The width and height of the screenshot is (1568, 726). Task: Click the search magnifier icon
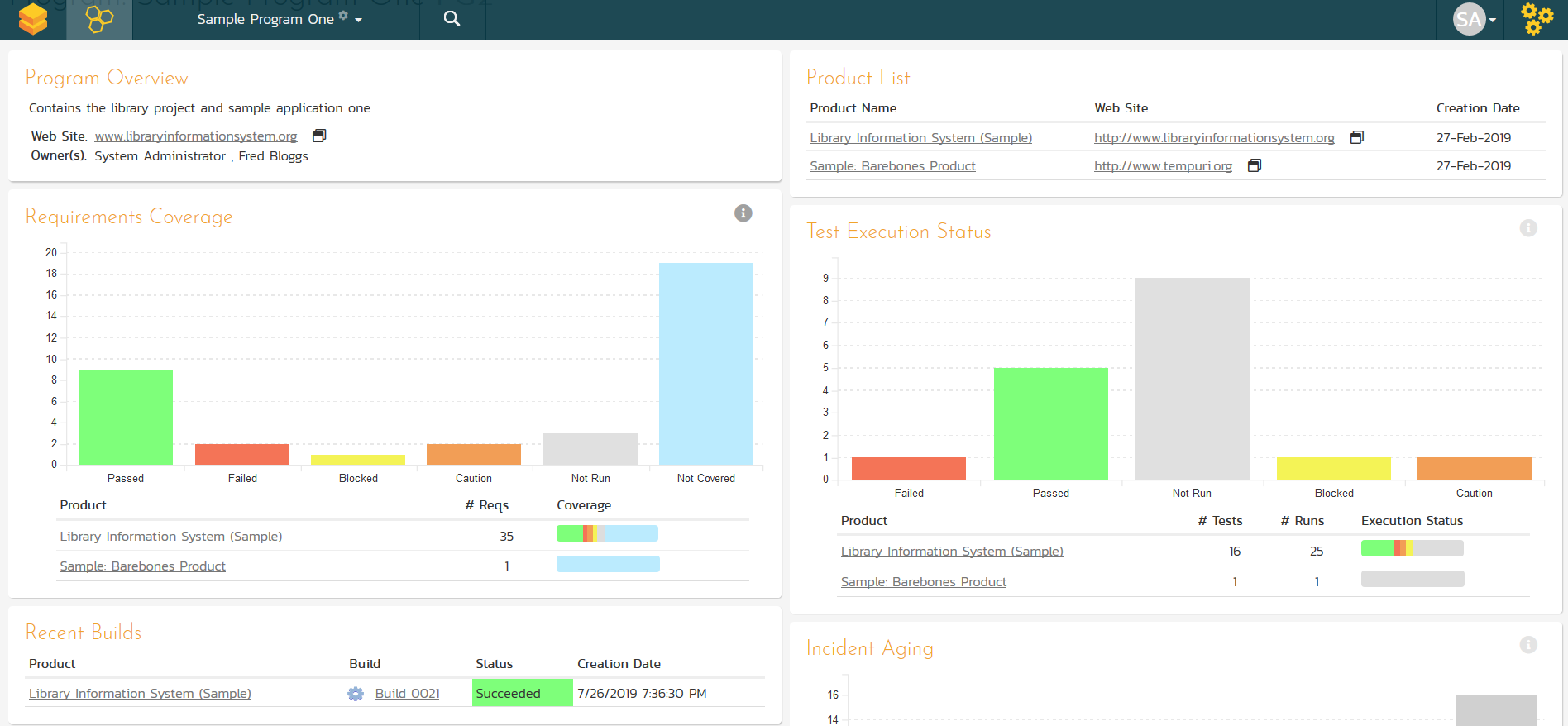[x=452, y=19]
